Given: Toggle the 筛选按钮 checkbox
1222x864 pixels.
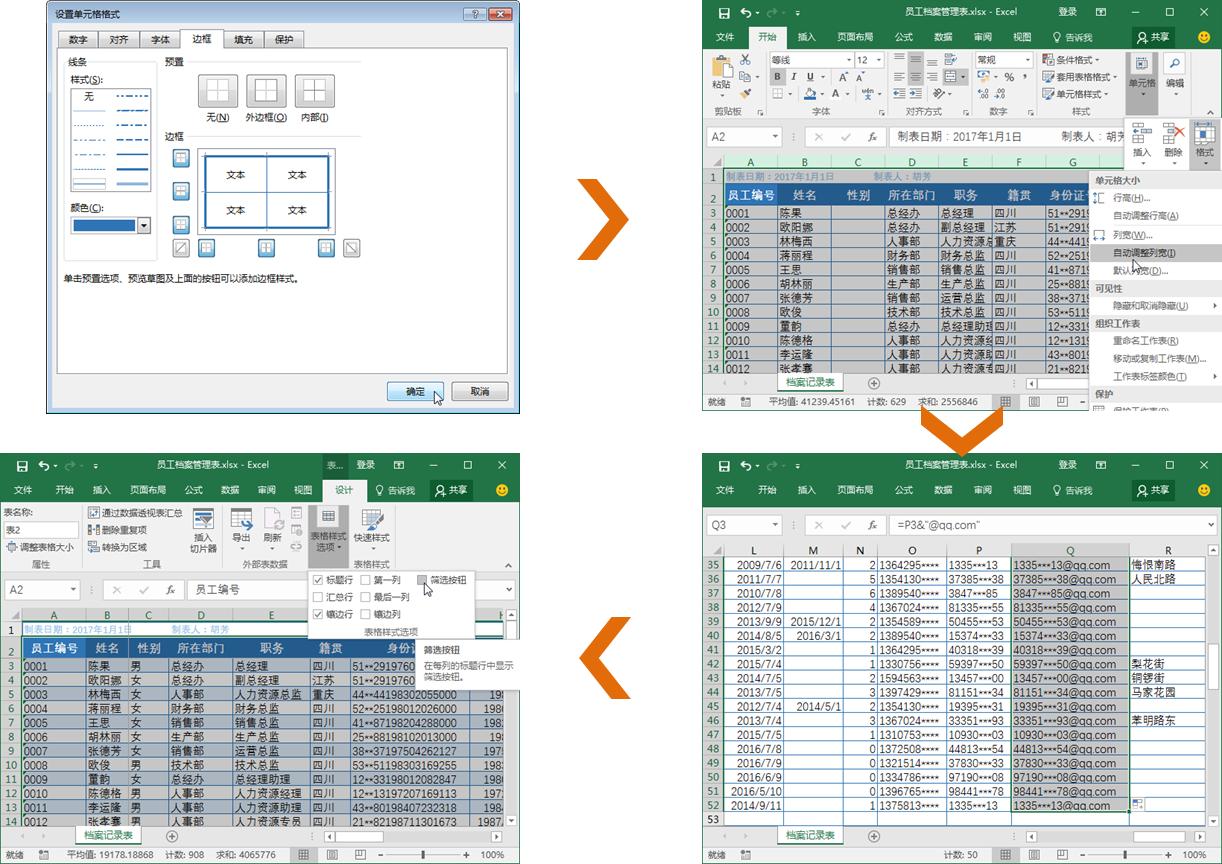Looking at the screenshot, I should point(422,580).
